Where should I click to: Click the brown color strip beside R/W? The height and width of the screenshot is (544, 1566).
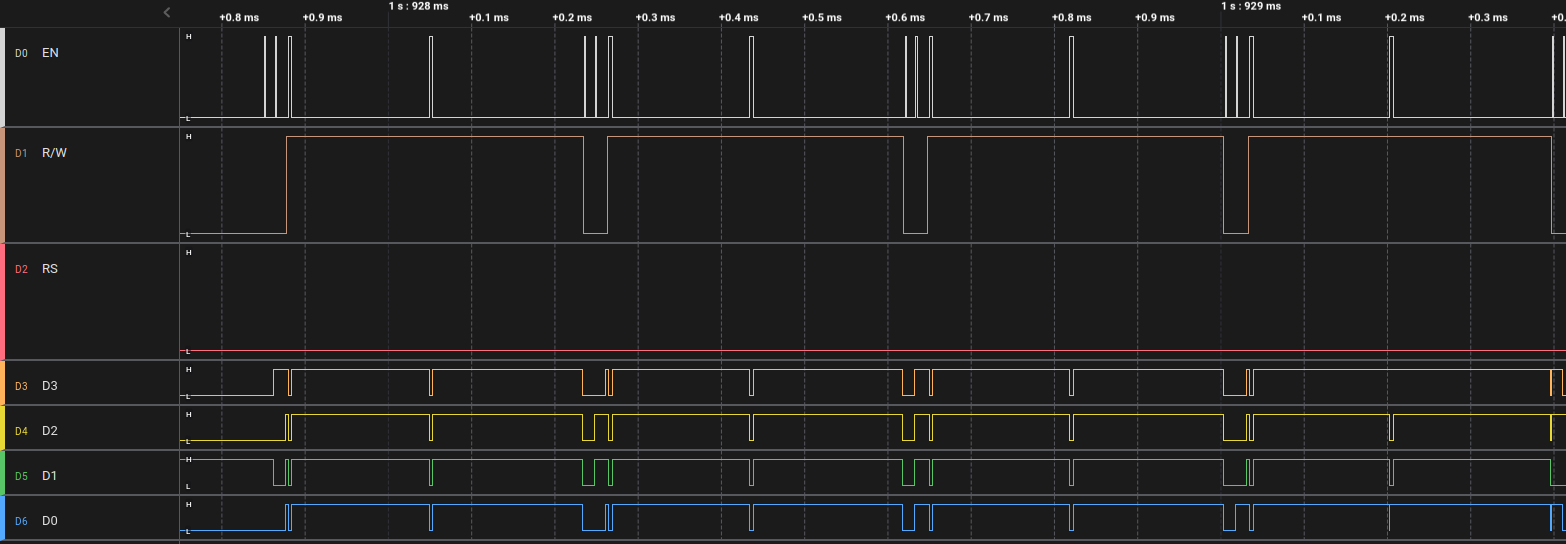(x=3, y=185)
